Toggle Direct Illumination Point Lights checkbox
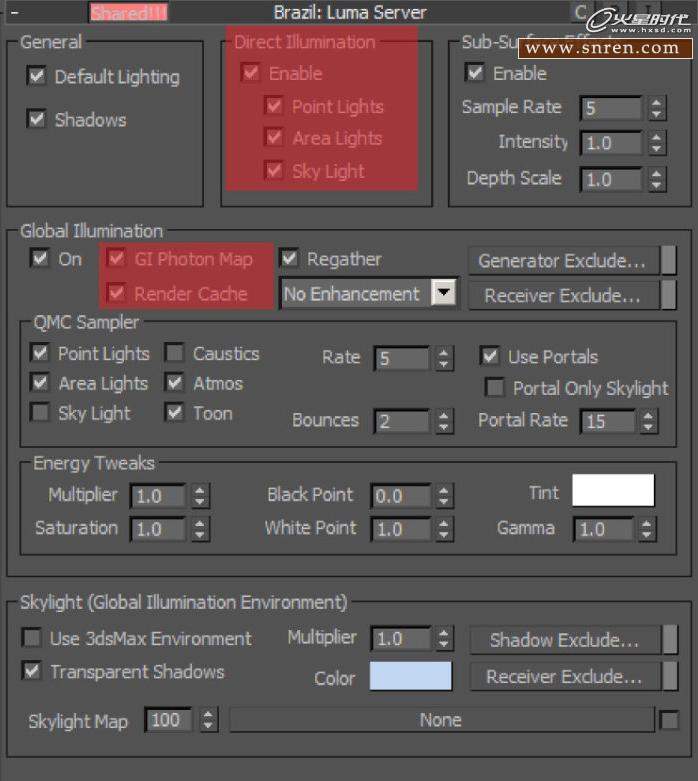698x781 pixels. 274,106
